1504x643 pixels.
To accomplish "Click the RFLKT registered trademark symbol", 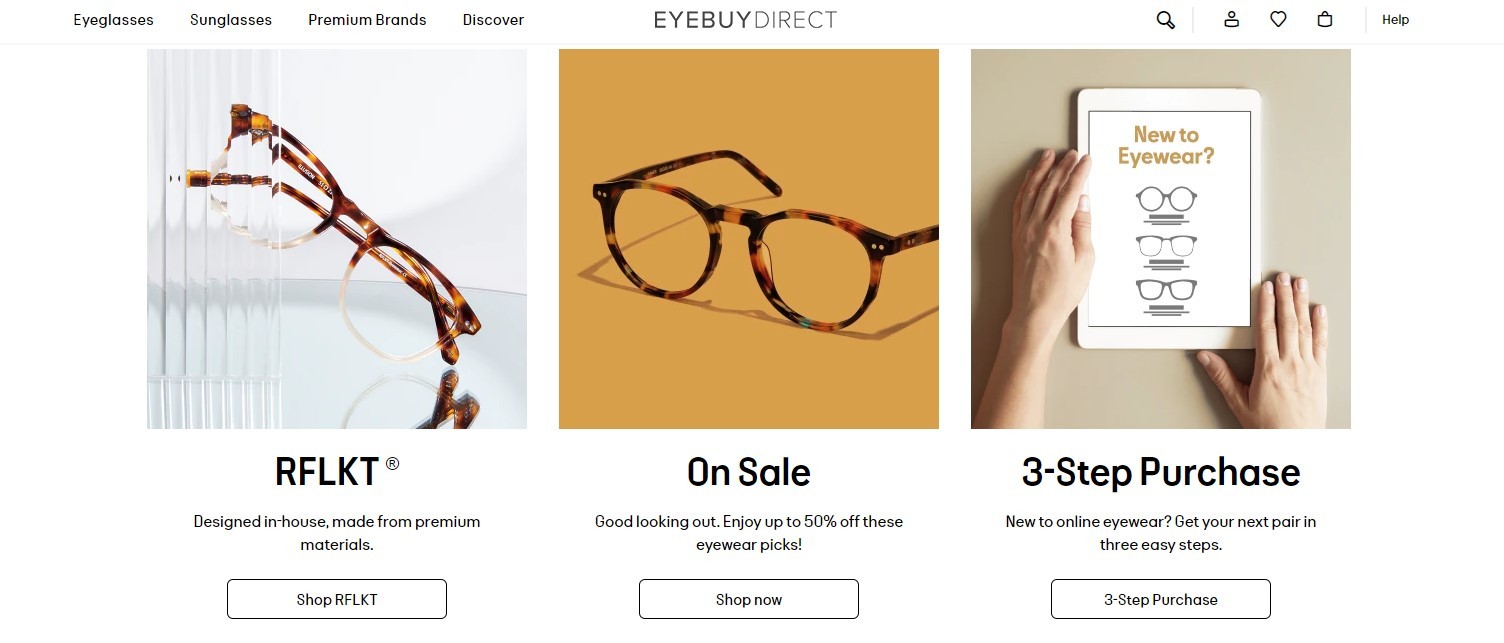I will click(x=393, y=464).
